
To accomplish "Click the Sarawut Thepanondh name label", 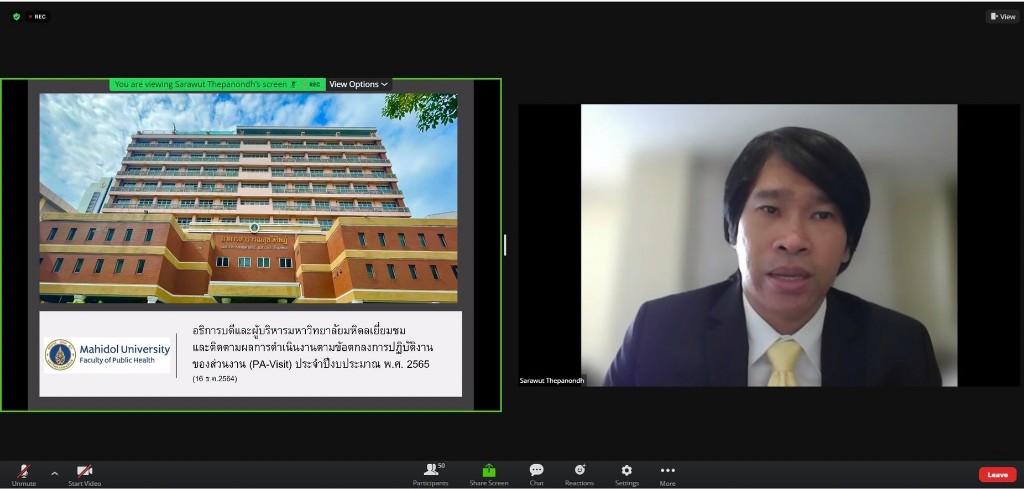I will [552, 380].
